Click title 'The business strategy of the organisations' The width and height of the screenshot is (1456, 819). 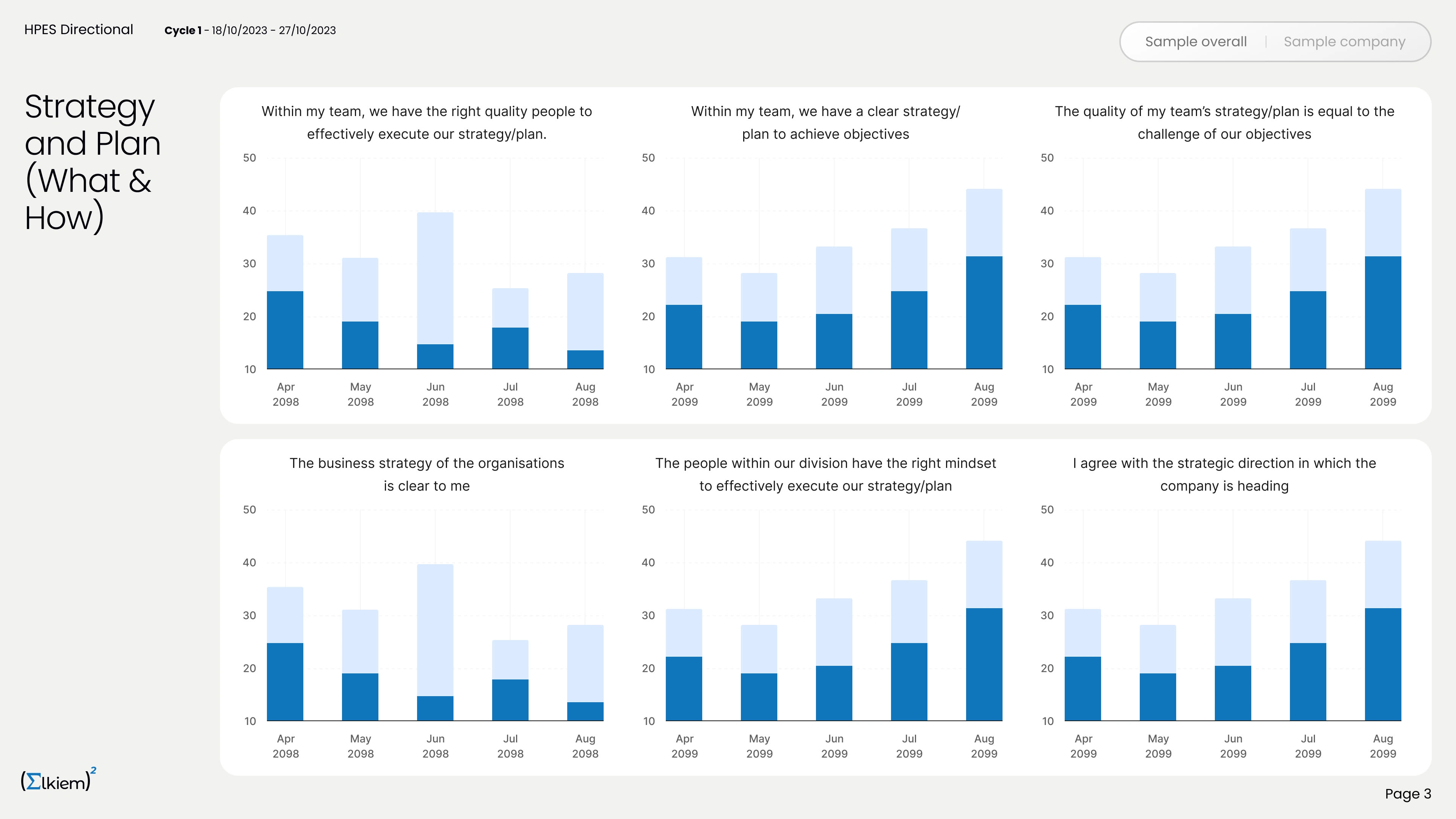[x=427, y=463]
